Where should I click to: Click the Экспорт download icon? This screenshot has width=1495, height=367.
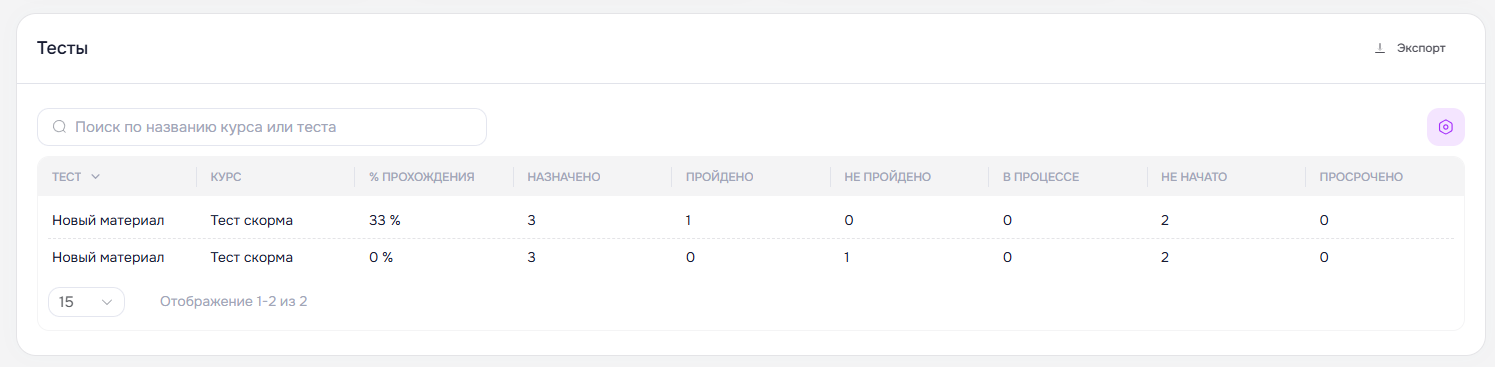1380,48
